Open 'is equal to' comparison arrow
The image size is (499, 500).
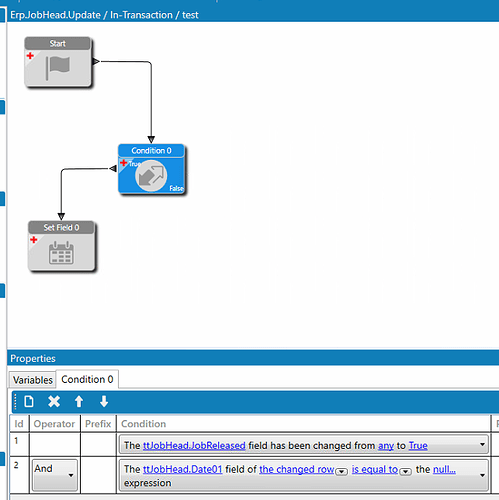point(405,471)
